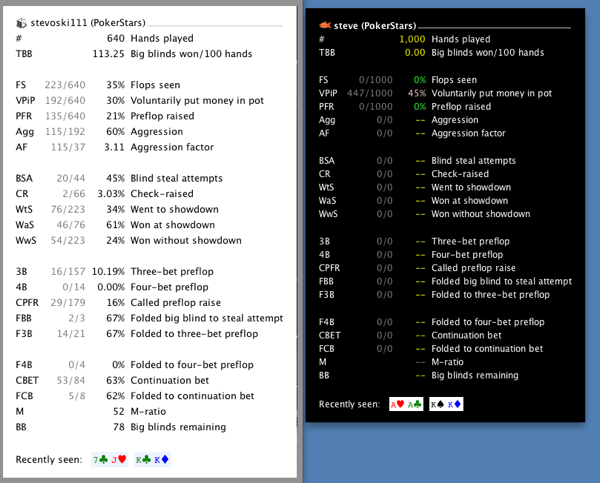The width and height of the screenshot is (600, 483).
Task: Click the Continuation bet label in steve panel
Action: (466, 336)
